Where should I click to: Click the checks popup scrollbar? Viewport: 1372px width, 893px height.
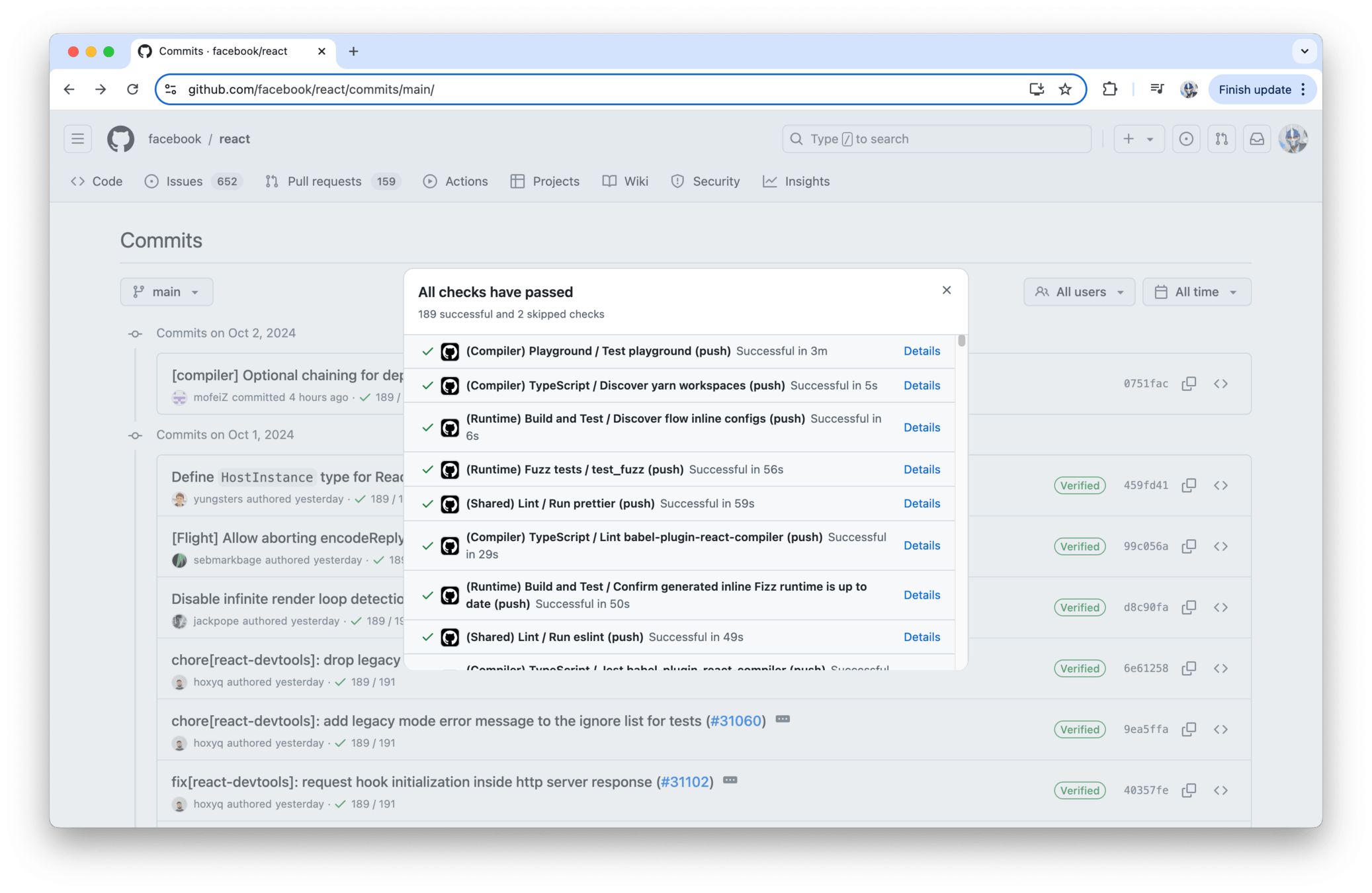pyautogui.click(x=961, y=341)
